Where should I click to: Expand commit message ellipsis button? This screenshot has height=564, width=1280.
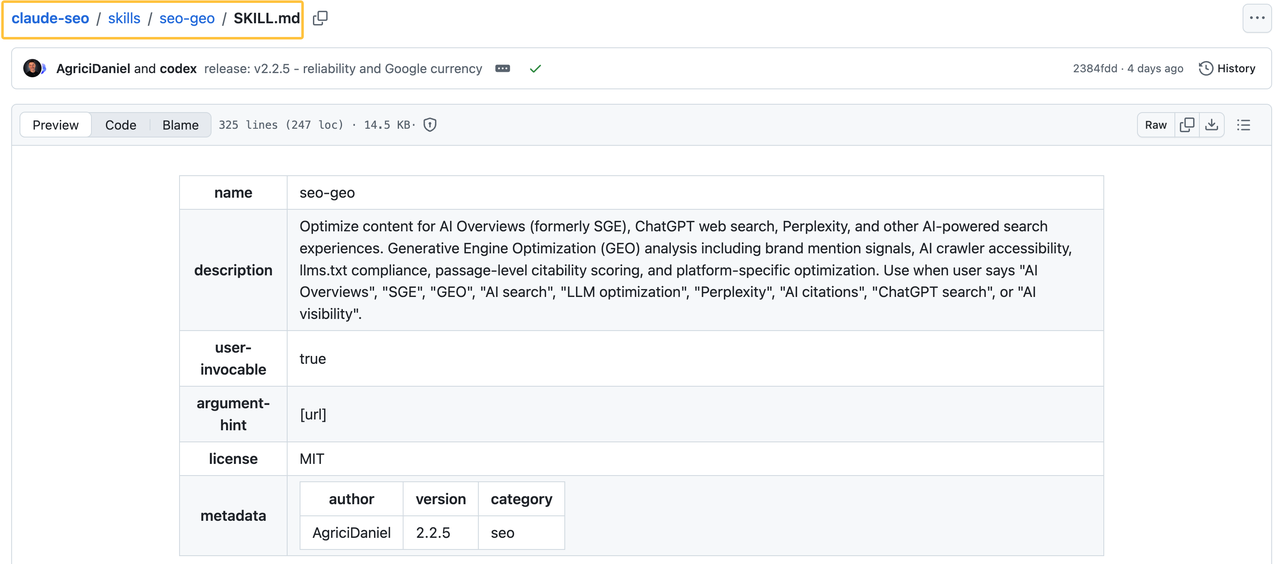503,69
